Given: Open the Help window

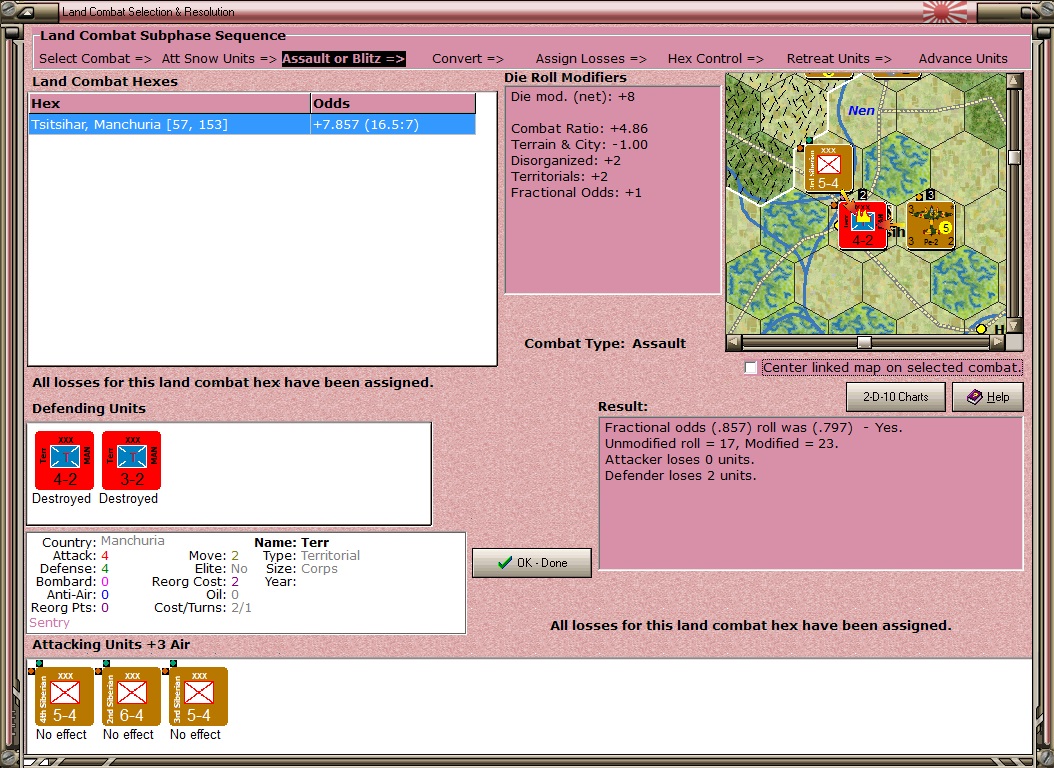Looking at the screenshot, I should point(987,397).
